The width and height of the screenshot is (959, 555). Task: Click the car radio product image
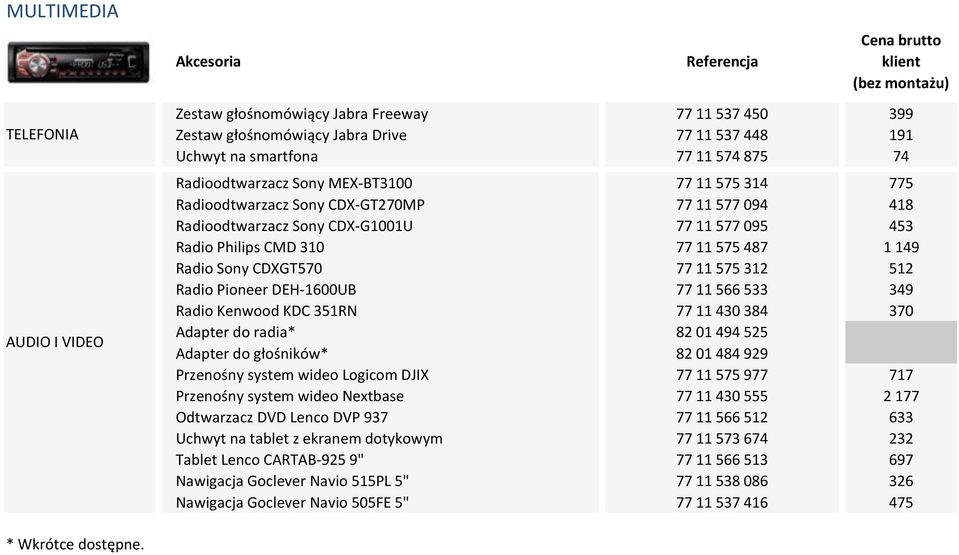pos(78,62)
